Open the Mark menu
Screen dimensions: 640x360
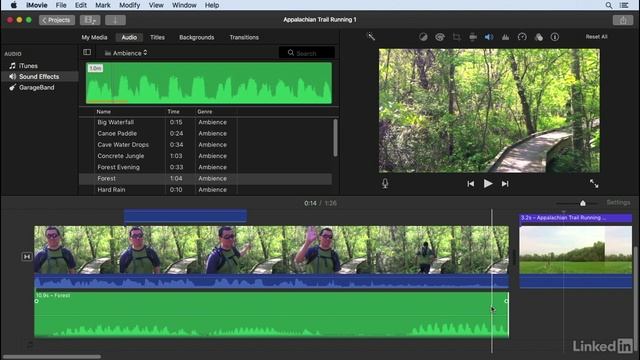point(102,5)
